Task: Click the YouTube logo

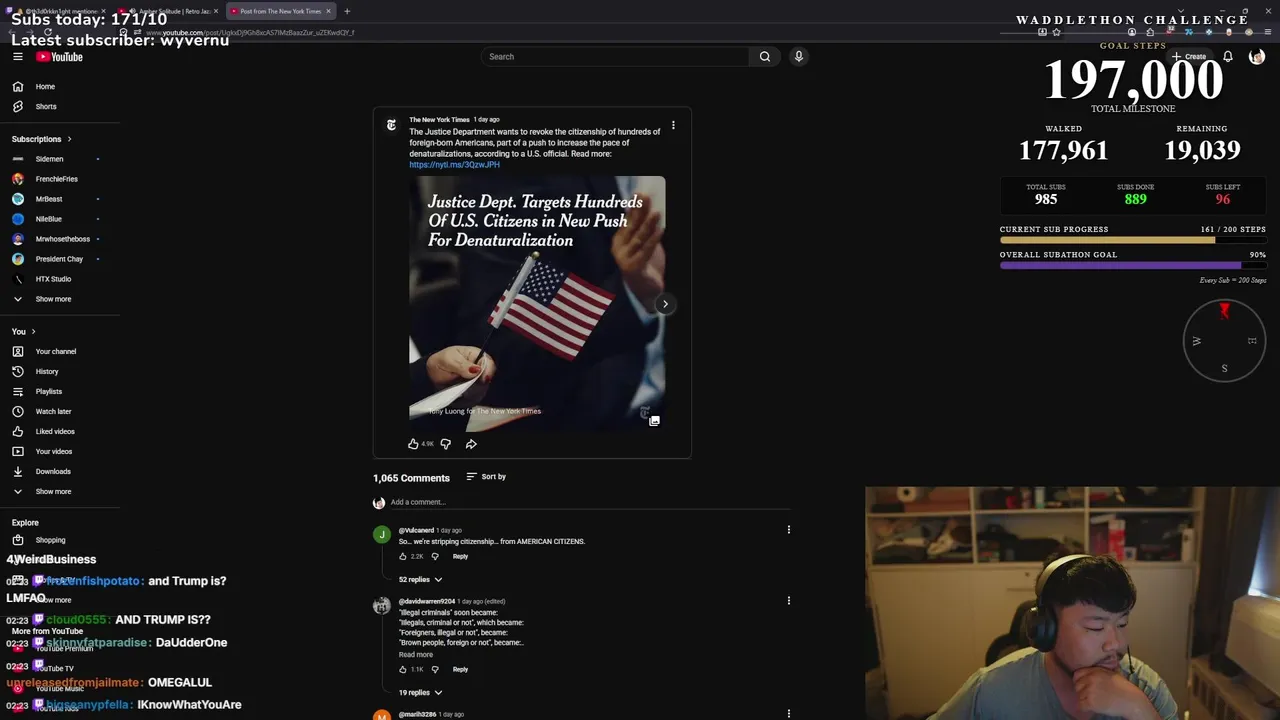Action: point(60,57)
